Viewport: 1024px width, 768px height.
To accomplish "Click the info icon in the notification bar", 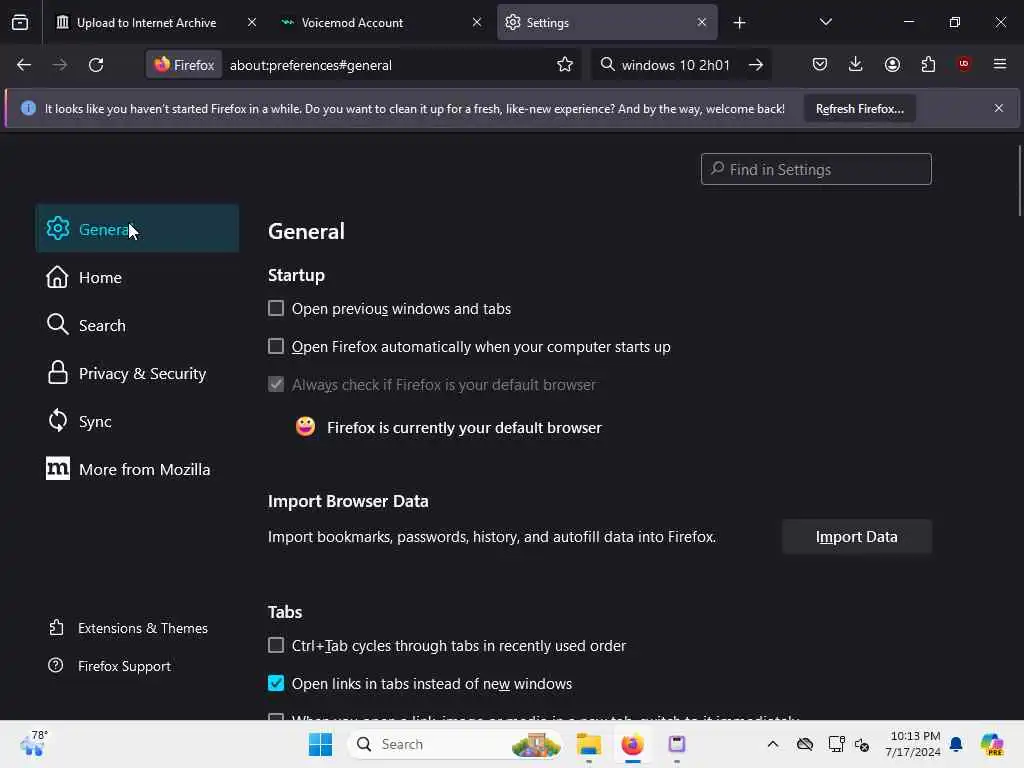I will 28,108.
